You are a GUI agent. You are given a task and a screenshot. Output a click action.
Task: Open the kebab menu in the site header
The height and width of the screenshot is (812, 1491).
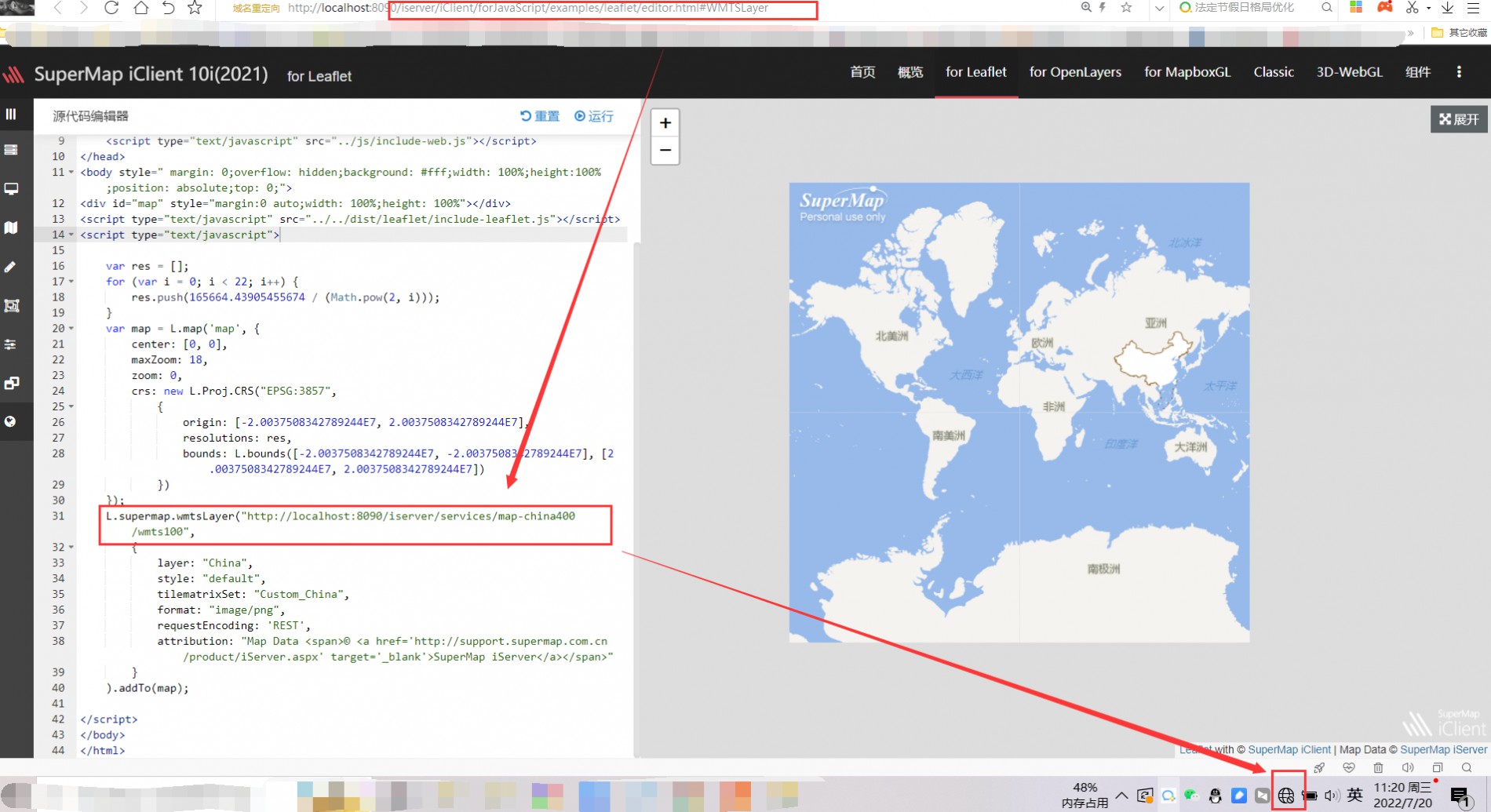[x=1459, y=72]
